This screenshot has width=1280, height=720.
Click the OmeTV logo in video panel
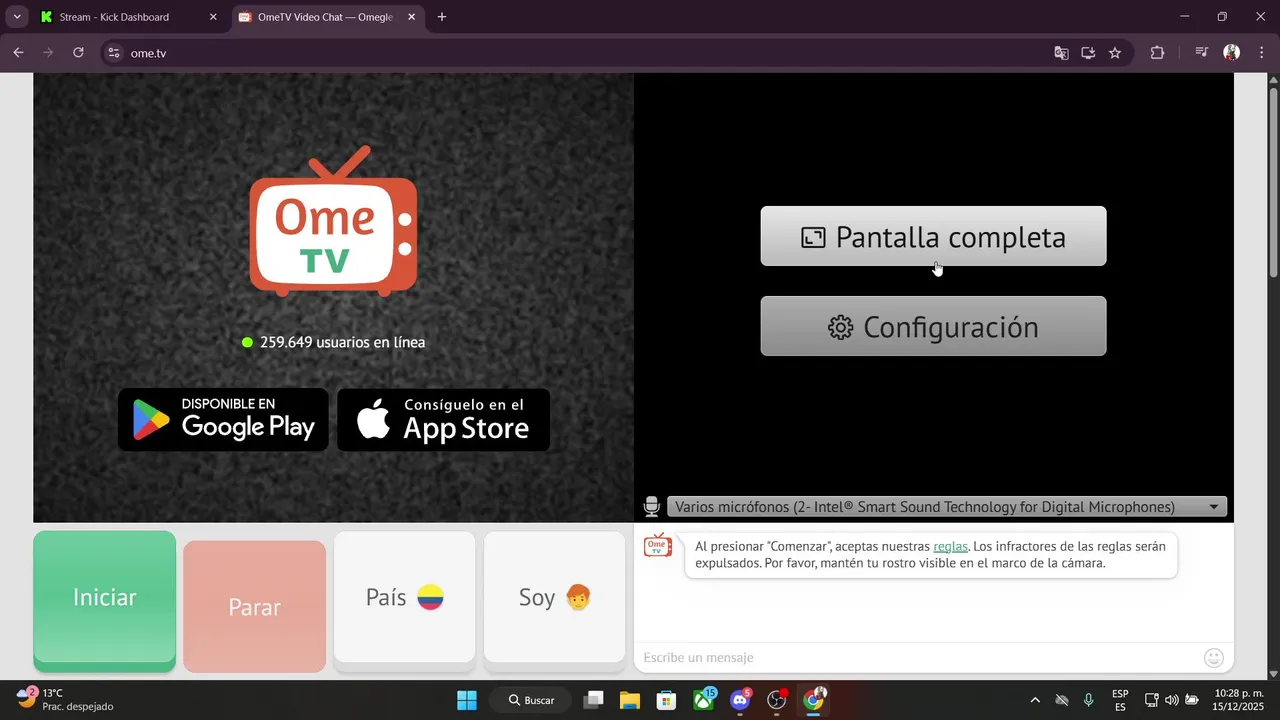(x=333, y=222)
